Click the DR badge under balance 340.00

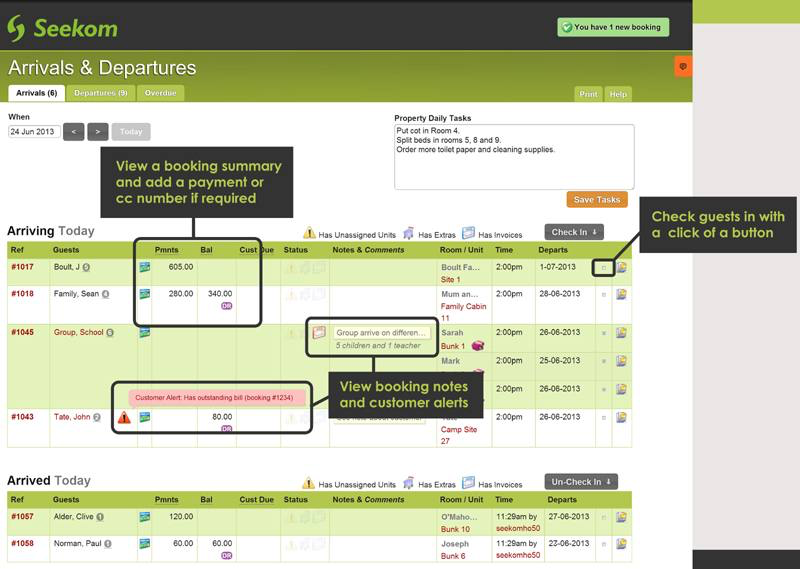227,306
